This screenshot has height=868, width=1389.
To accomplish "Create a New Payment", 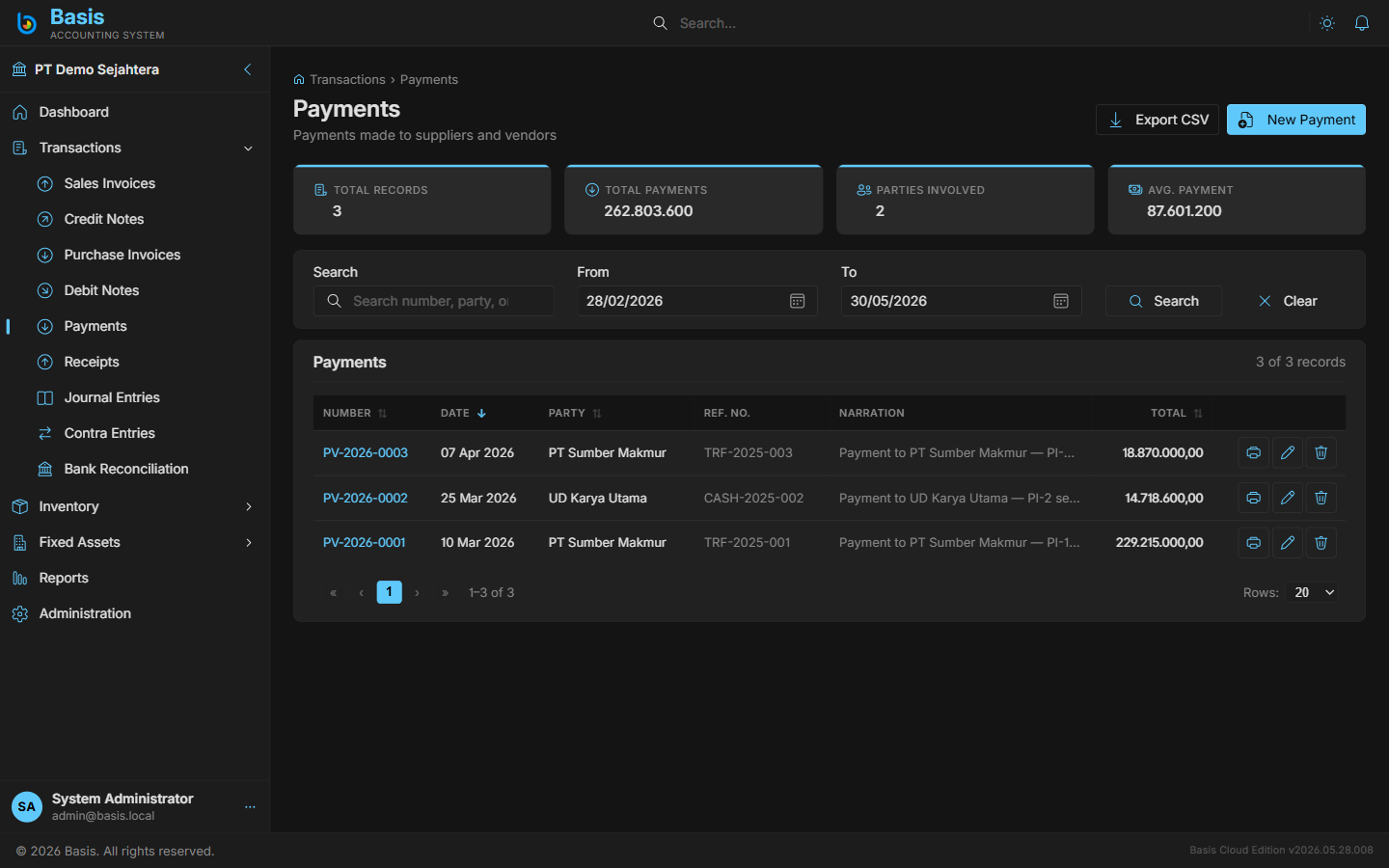I will [x=1296, y=120].
